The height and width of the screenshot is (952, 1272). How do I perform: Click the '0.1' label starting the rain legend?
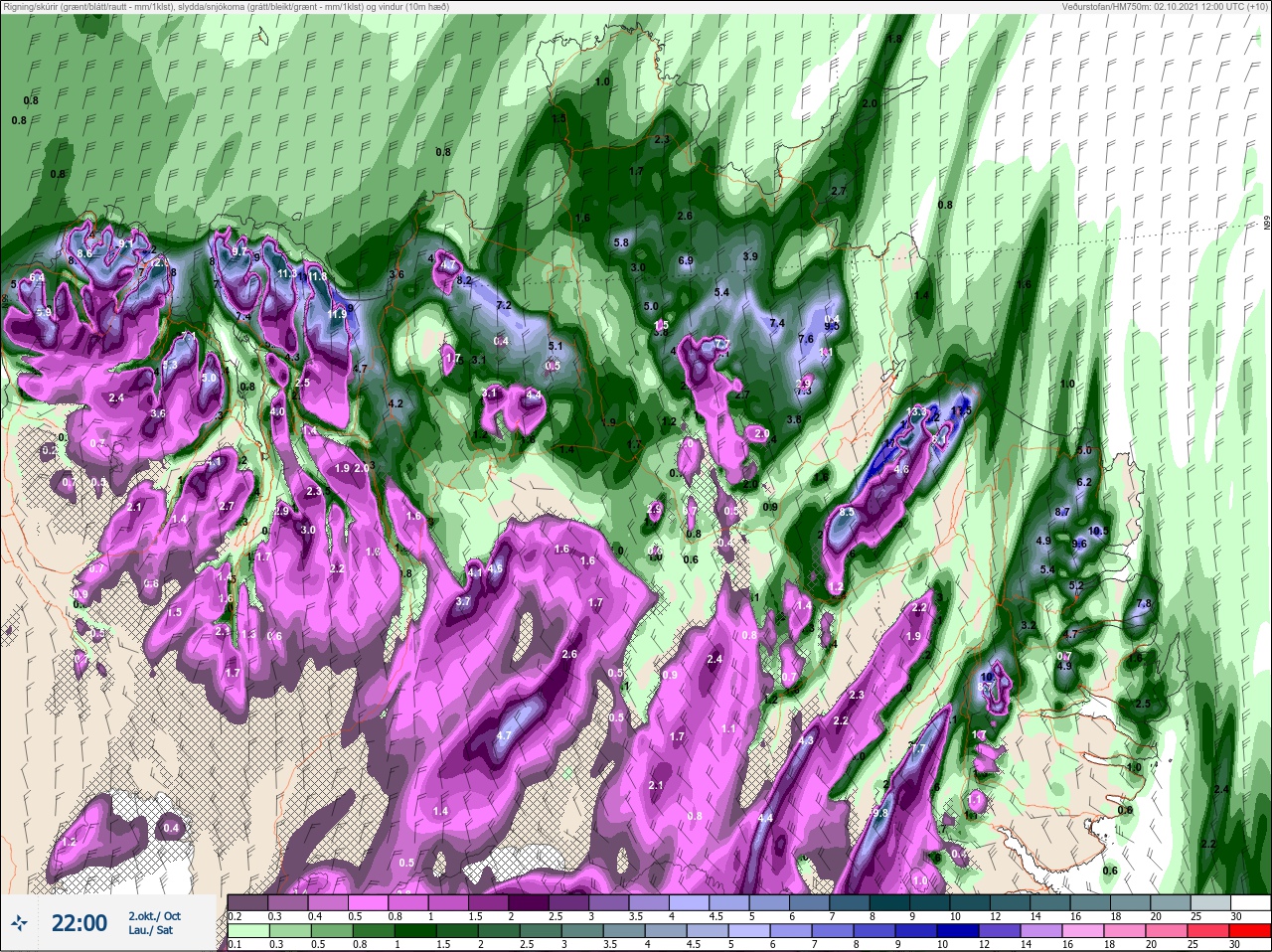[x=235, y=944]
